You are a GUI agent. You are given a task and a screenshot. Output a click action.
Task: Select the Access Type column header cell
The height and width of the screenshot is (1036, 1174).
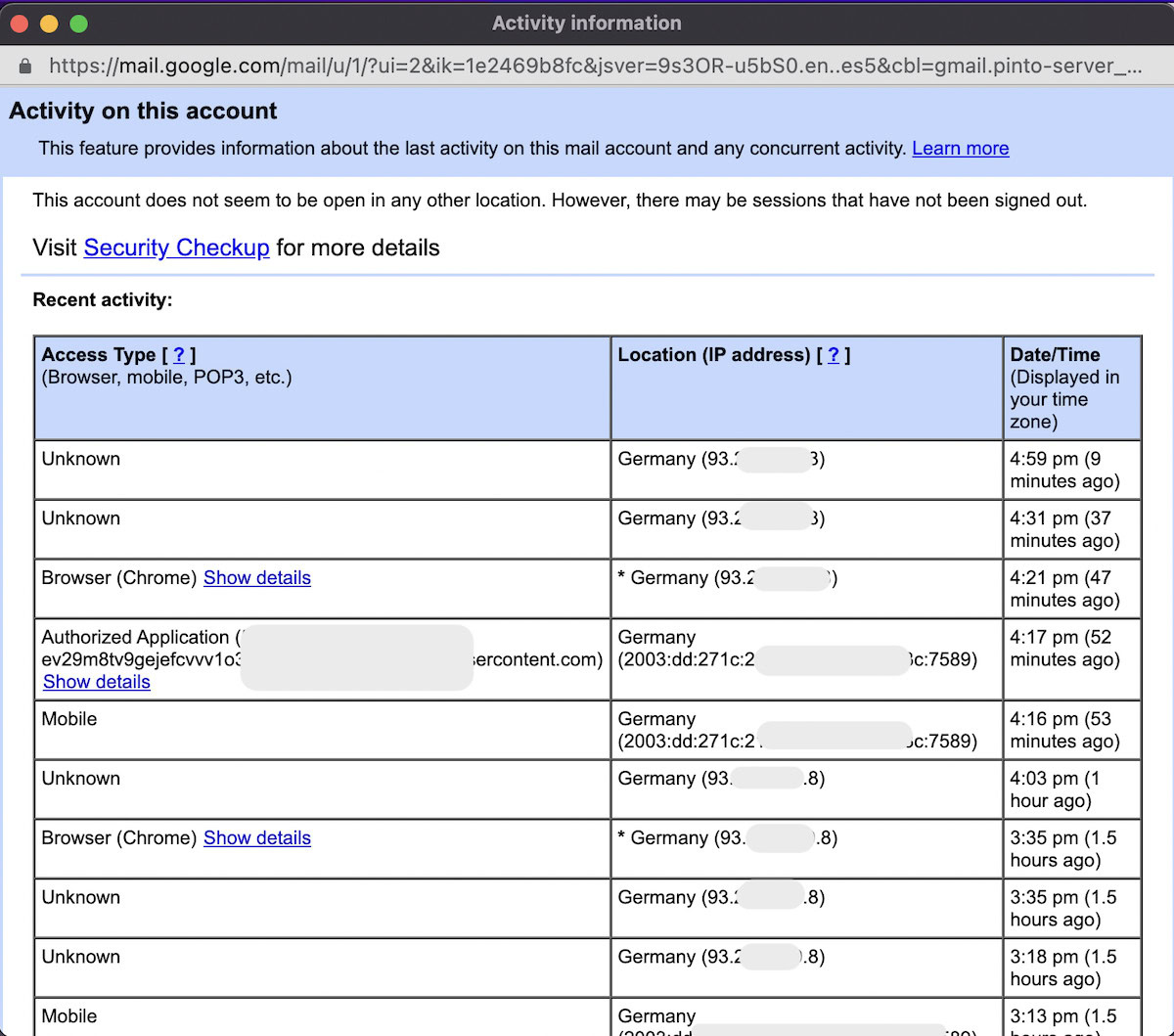321,388
